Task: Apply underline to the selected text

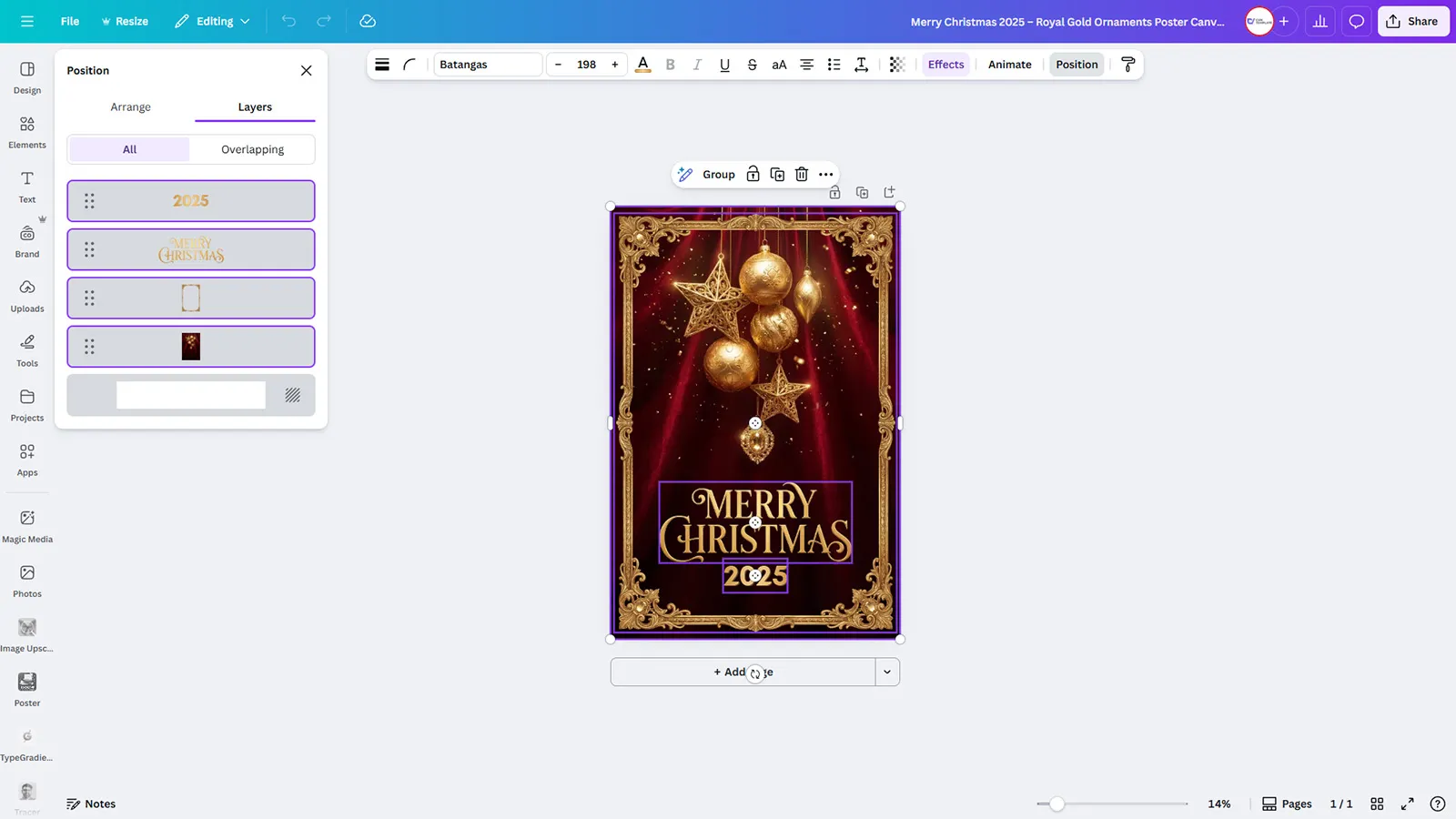Action: click(724, 65)
